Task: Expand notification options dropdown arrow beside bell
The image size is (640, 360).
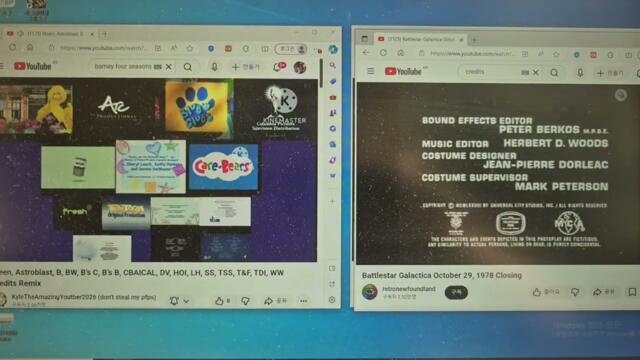Action: pyautogui.click(x=186, y=301)
